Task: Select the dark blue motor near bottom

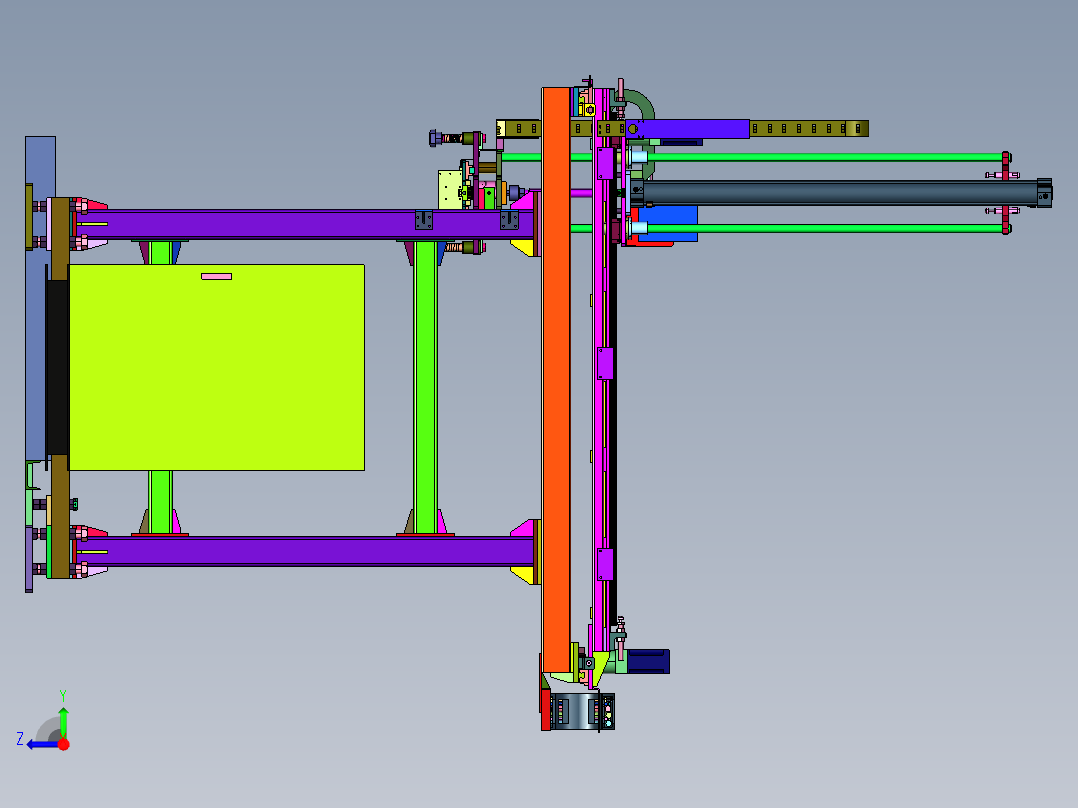Action: pyautogui.click(x=648, y=661)
